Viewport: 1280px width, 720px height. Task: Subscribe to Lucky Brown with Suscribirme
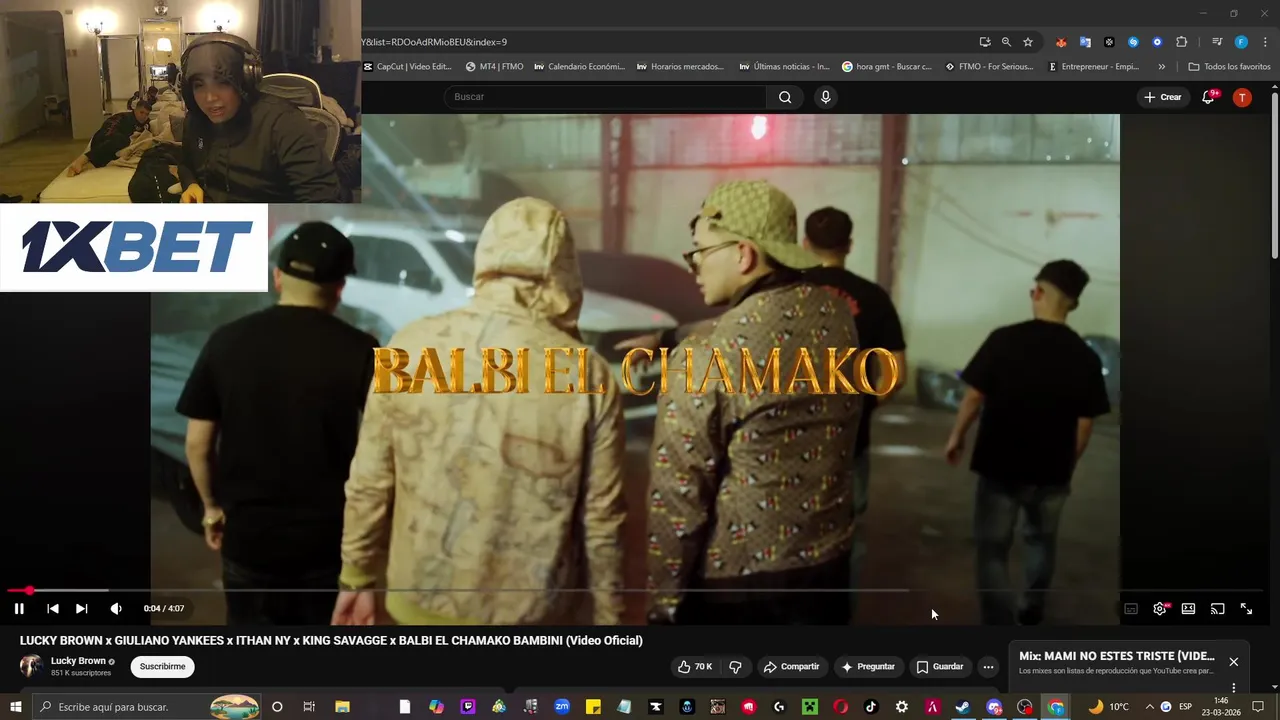point(162,667)
